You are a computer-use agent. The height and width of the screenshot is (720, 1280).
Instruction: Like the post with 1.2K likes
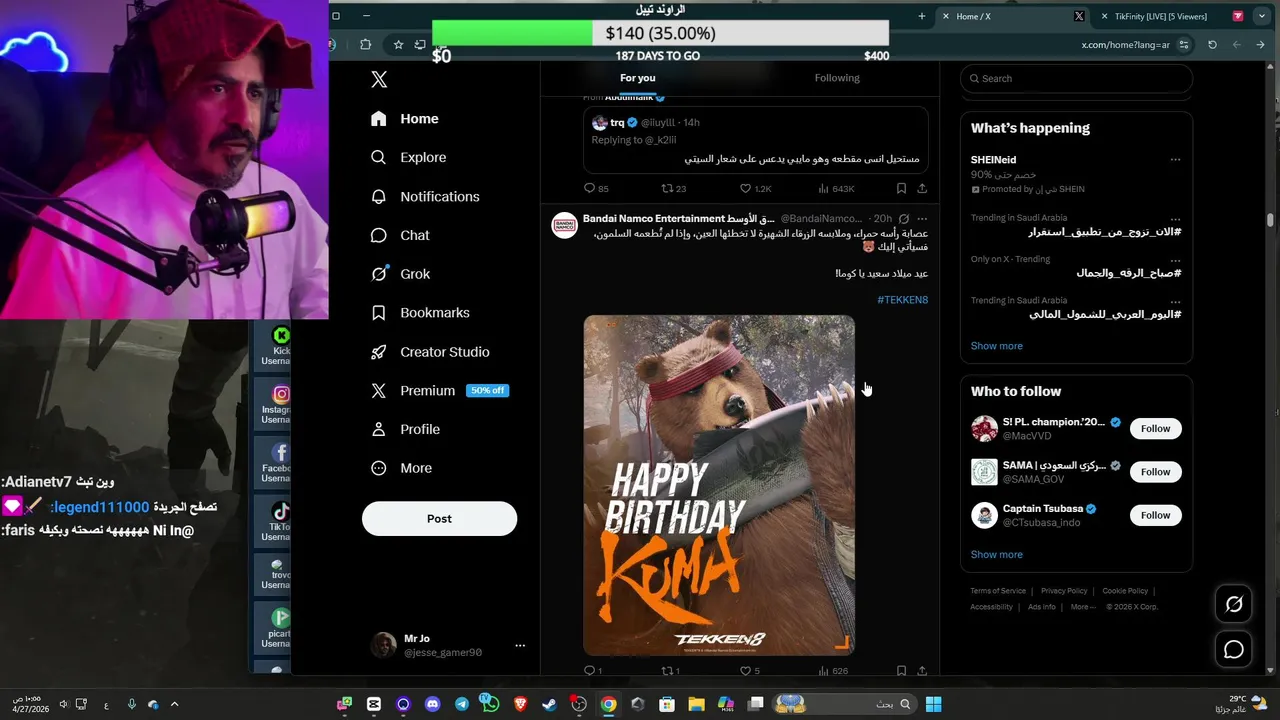point(755,188)
